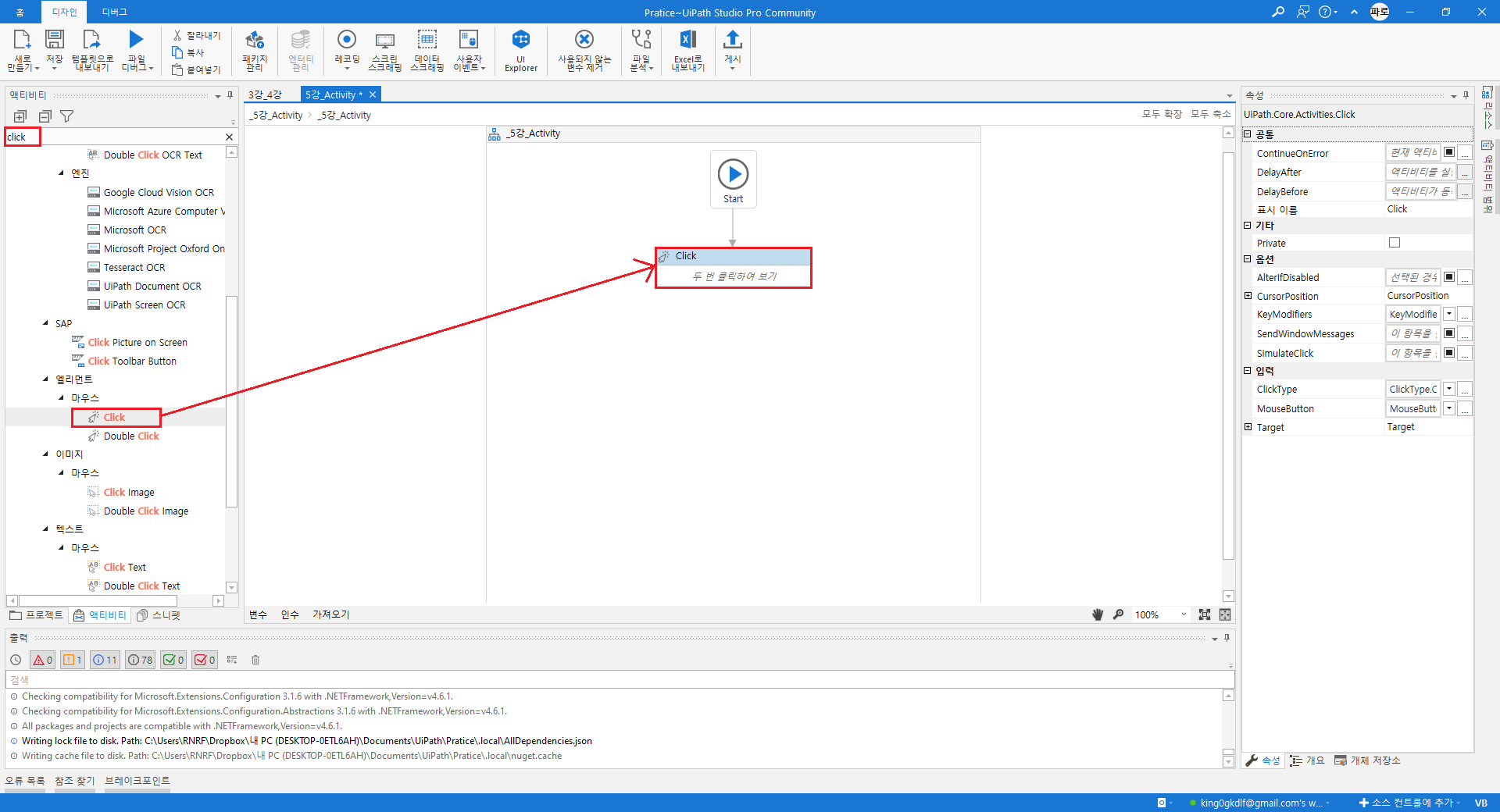Open the 프로젝트 panel tab
Image resolution: width=1500 pixels, height=812 pixels.
tap(37, 615)
